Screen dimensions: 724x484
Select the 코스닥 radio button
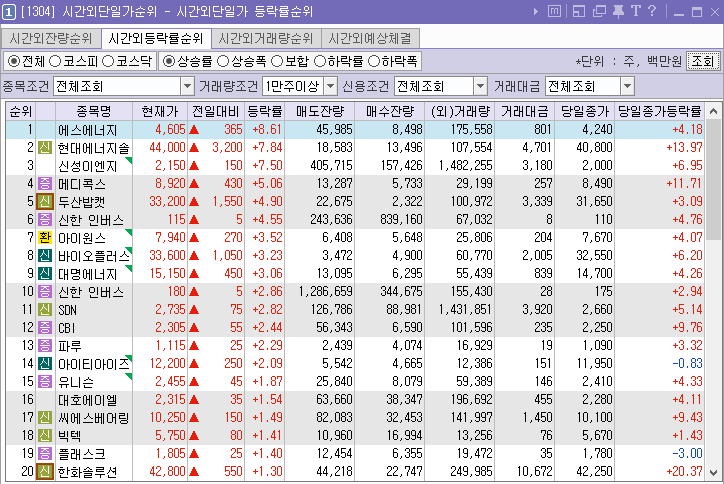[108, 61]
